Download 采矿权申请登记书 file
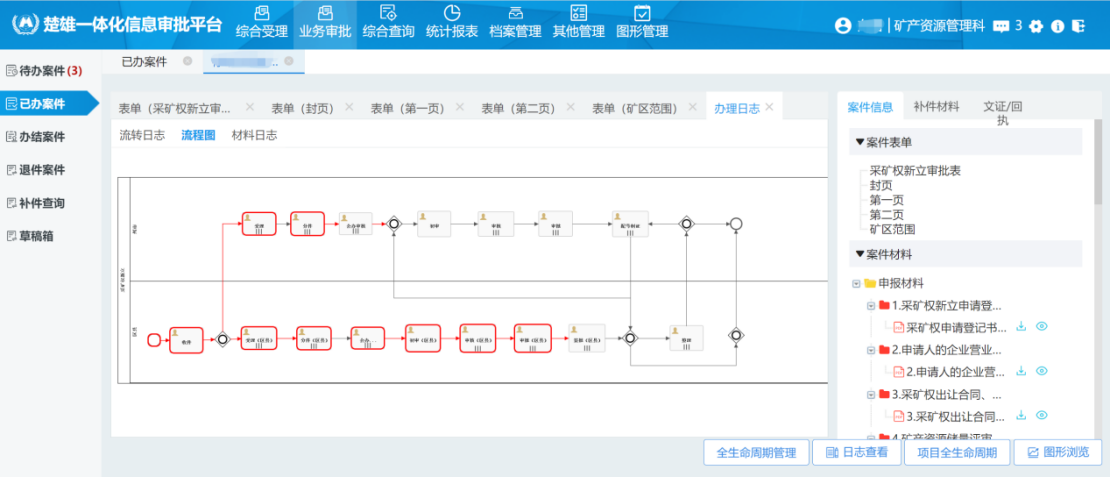 pos(1021,326)
